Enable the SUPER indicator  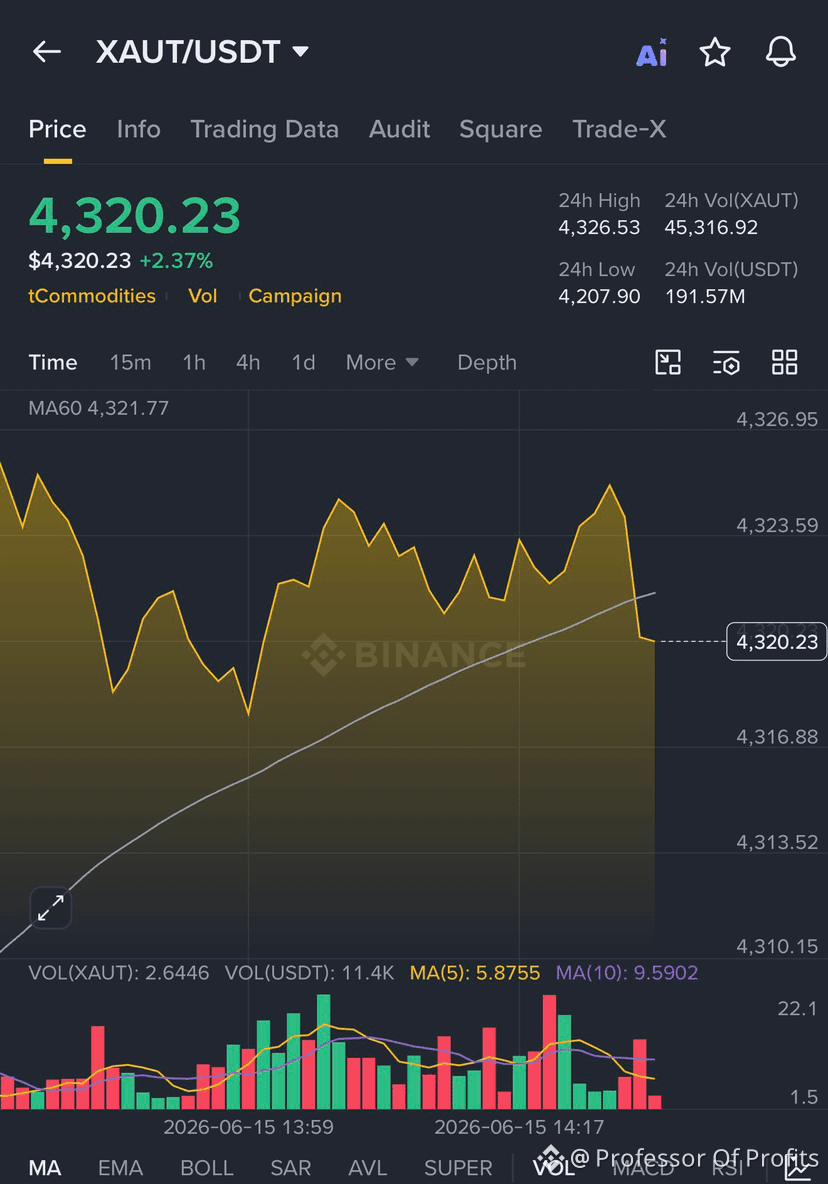458,1168
